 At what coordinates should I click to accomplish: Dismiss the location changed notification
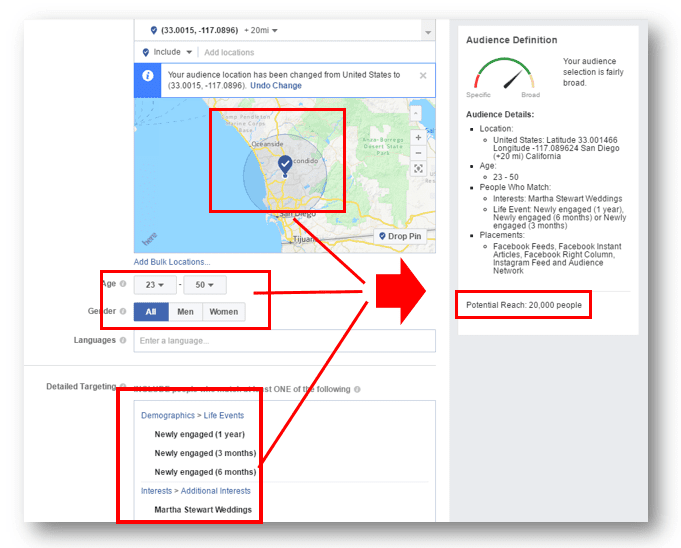[x=423, y=76]
